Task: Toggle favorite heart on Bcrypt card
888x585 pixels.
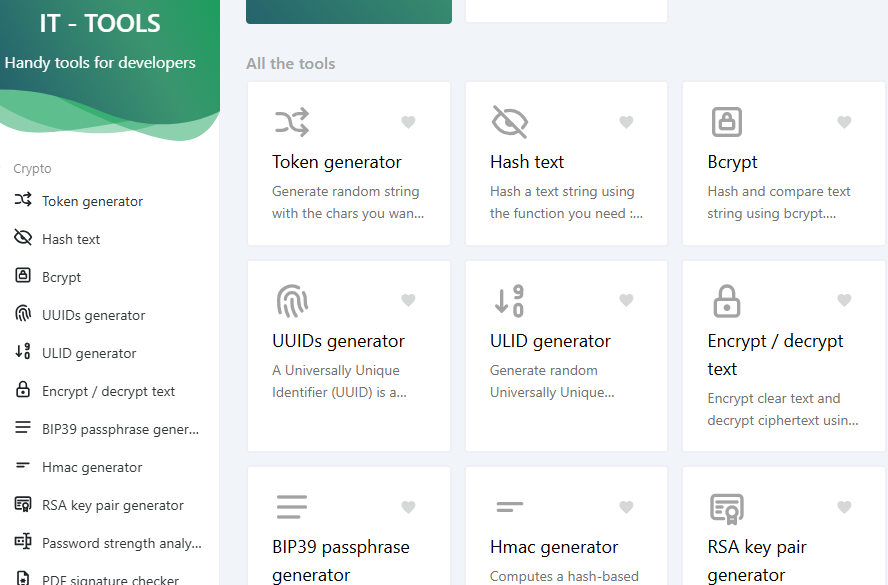Action: point(844,122)
